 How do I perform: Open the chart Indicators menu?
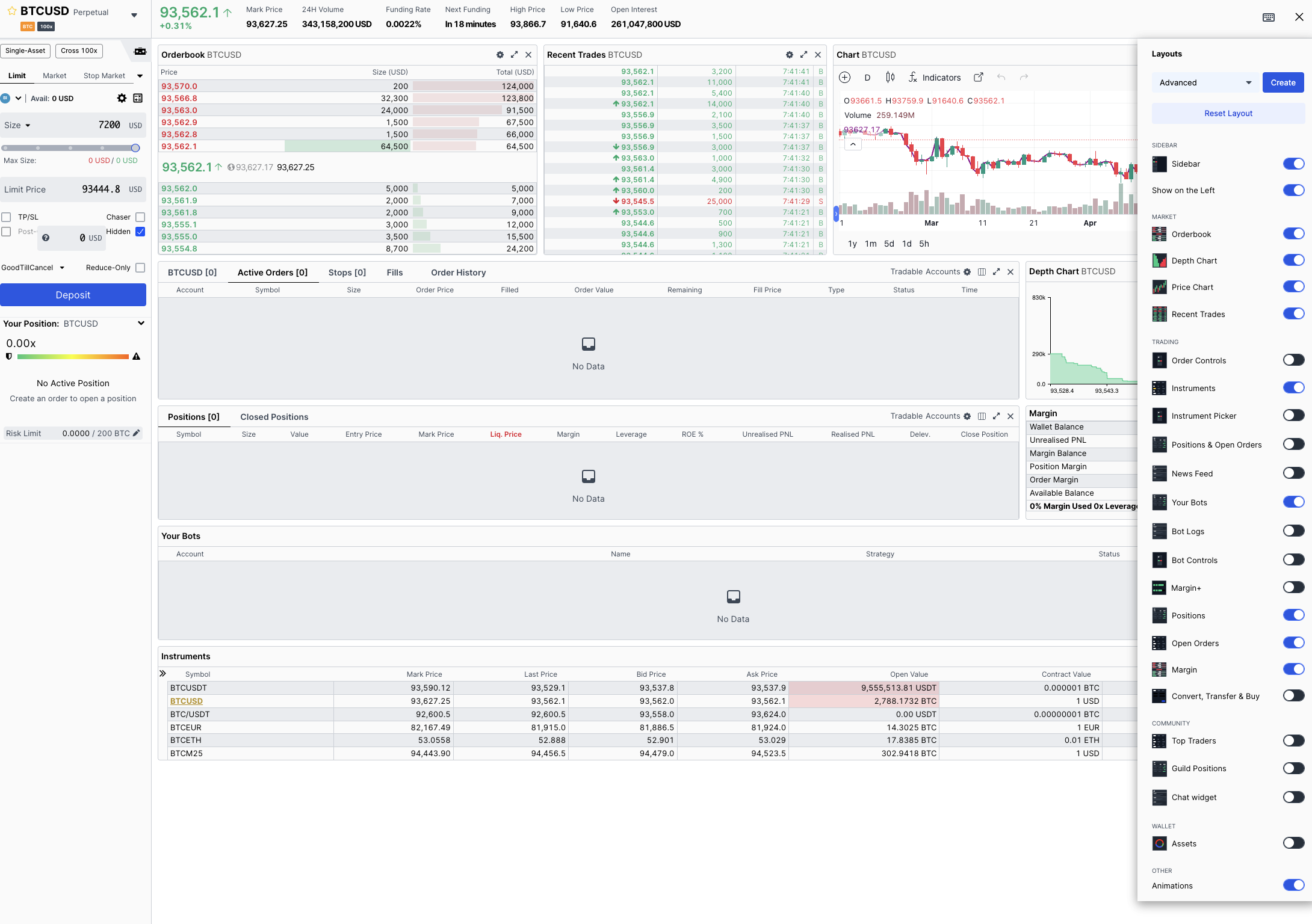[x=935, y=78]
